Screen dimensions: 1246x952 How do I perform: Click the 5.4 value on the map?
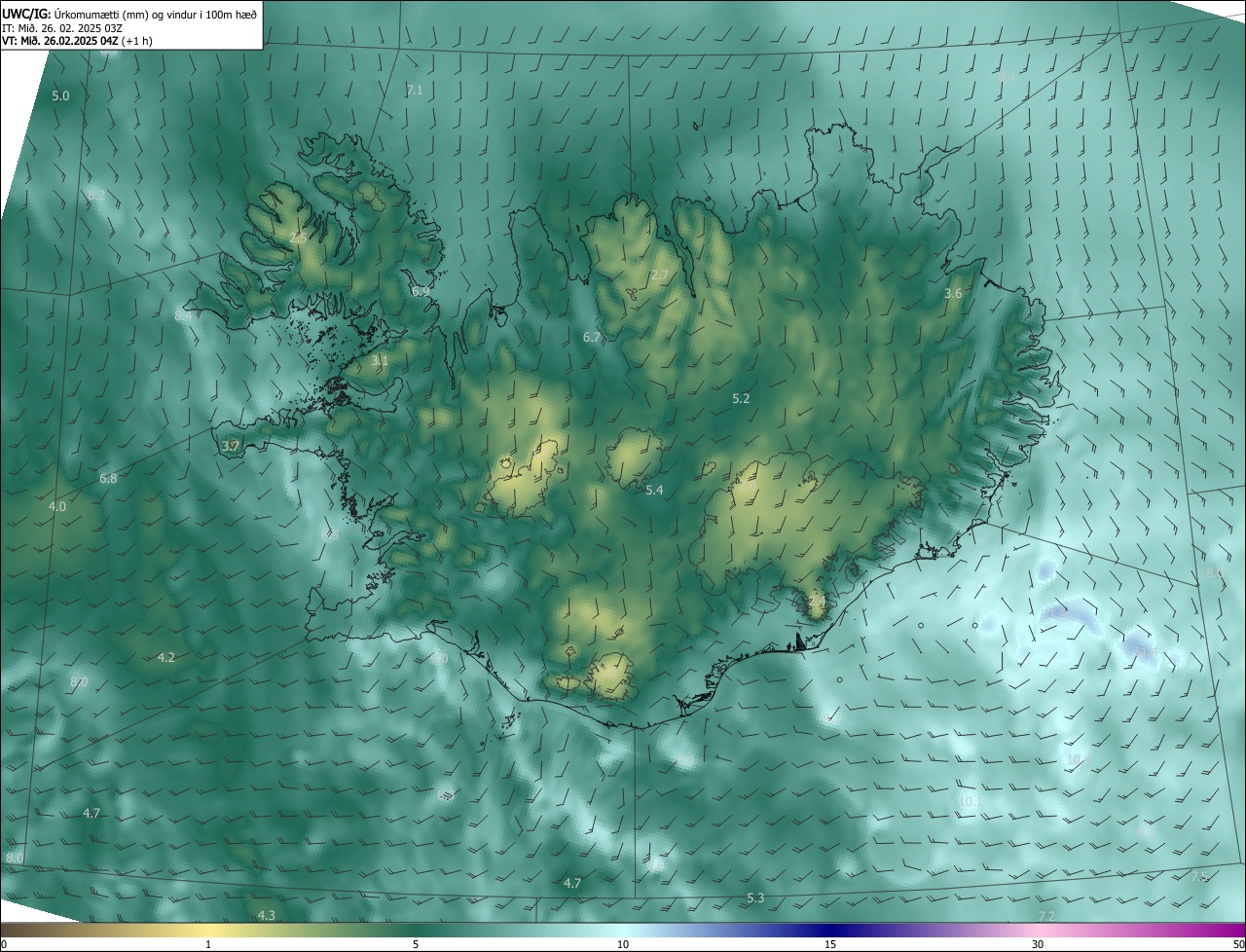(x=654, y=490)
